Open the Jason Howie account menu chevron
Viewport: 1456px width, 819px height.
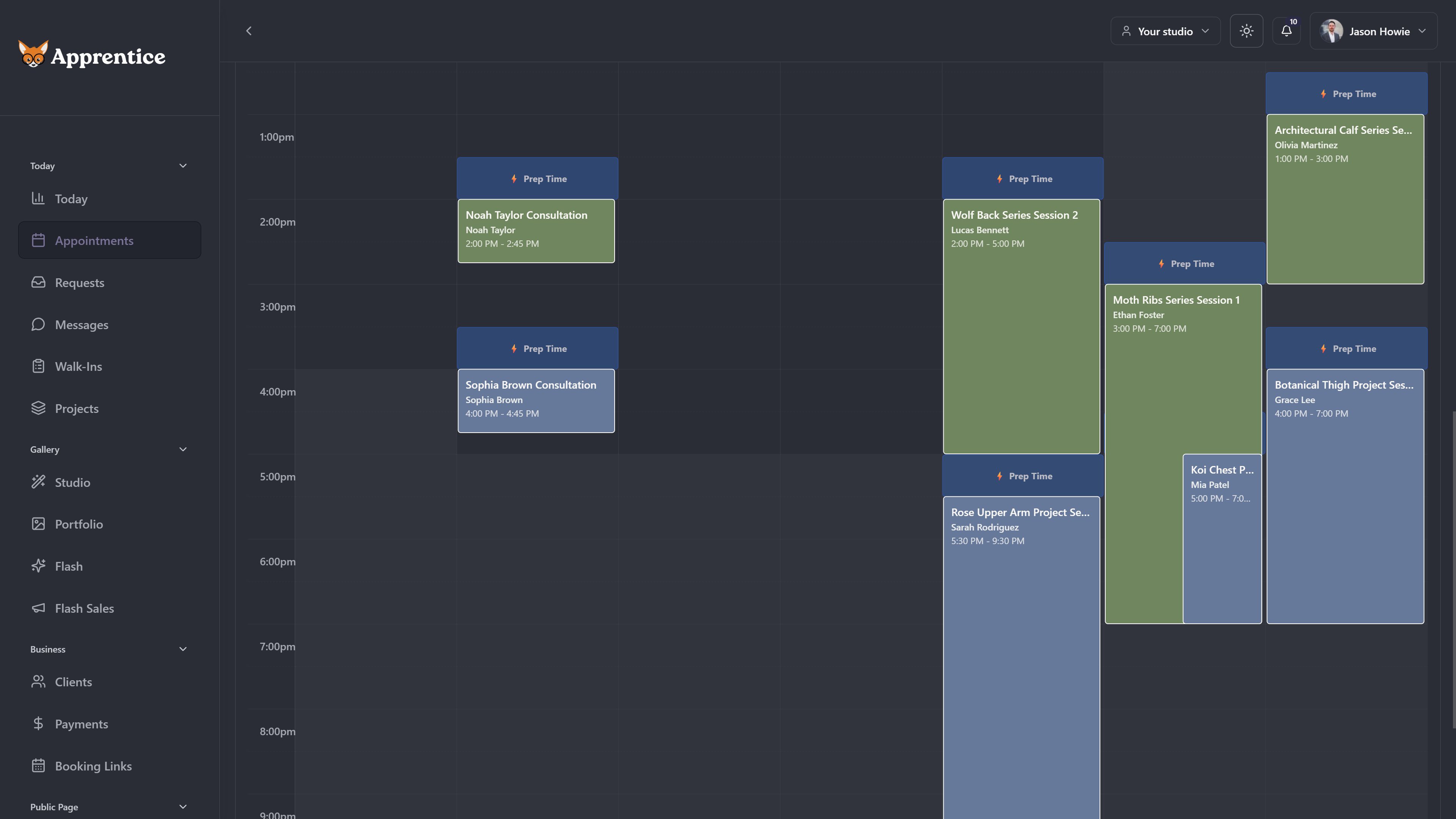click(1422, 31)
